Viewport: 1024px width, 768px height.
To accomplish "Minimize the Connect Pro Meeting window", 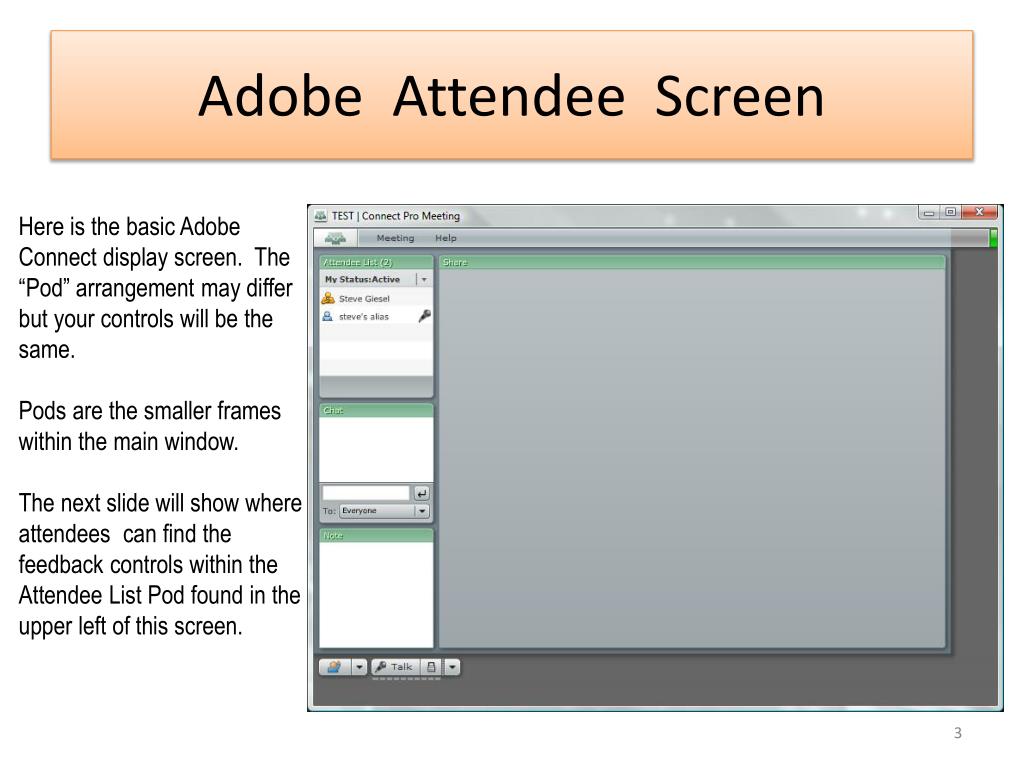I will [x=929, y=212].
